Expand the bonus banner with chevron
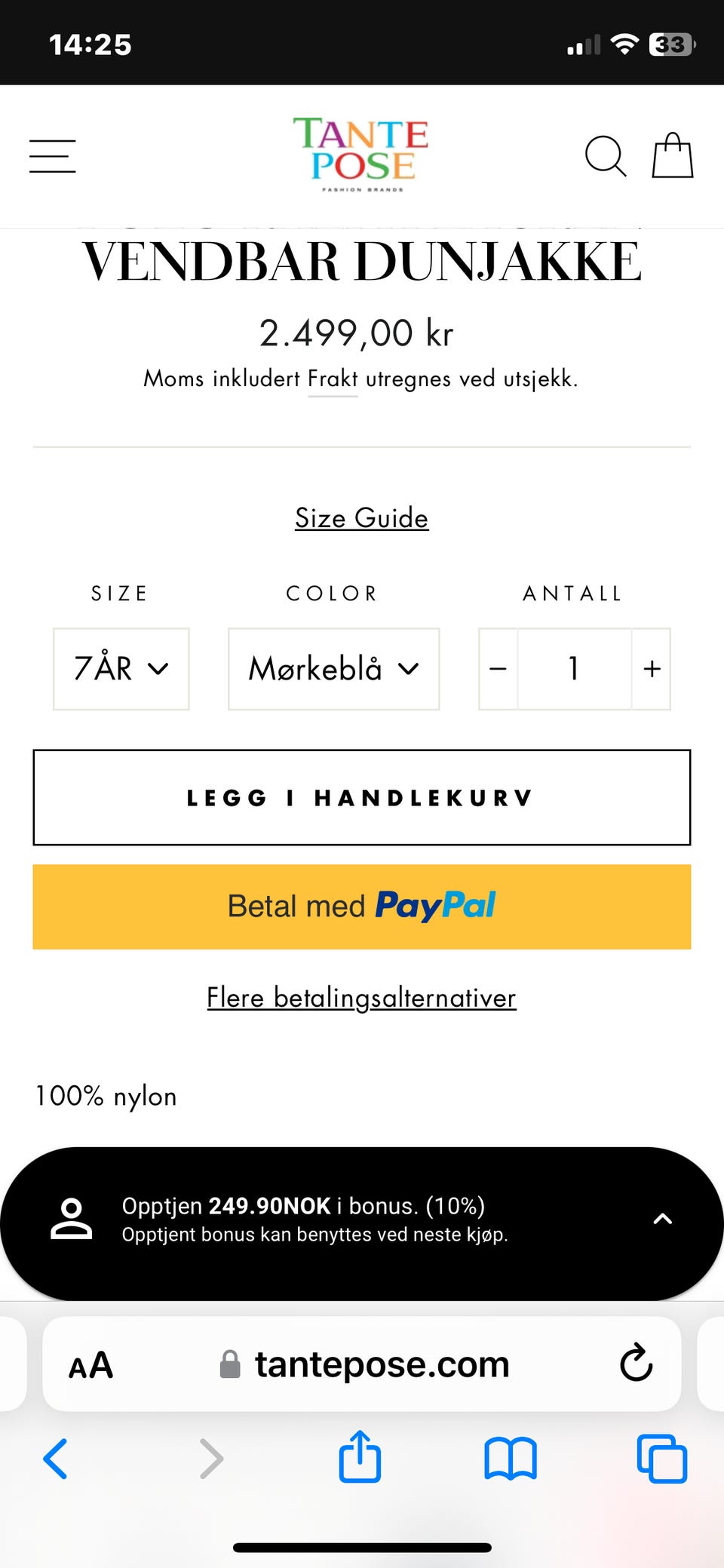The width and height of the screenshot is (724, 1568). click(x=662, y=1219)
